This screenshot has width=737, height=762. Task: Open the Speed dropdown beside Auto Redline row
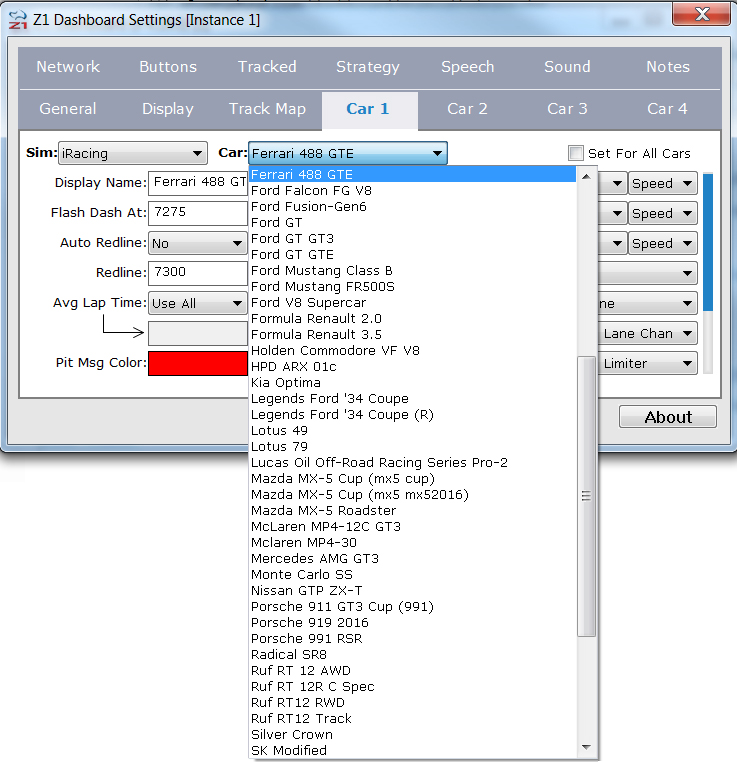(x=663, y=243)
